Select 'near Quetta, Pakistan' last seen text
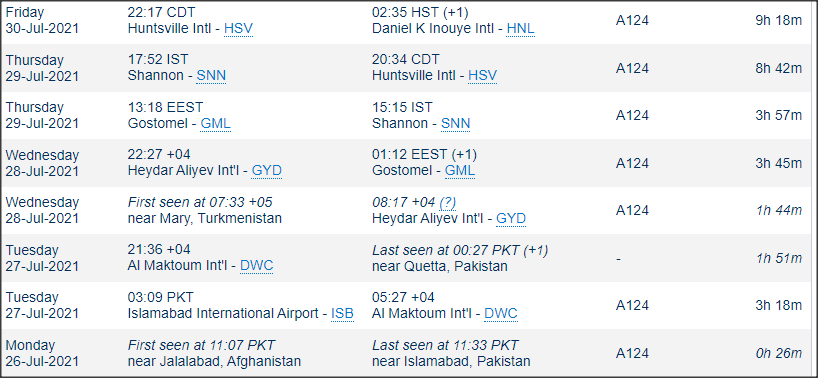Viewport: 818px width, 378px height. tap(440, 266)
